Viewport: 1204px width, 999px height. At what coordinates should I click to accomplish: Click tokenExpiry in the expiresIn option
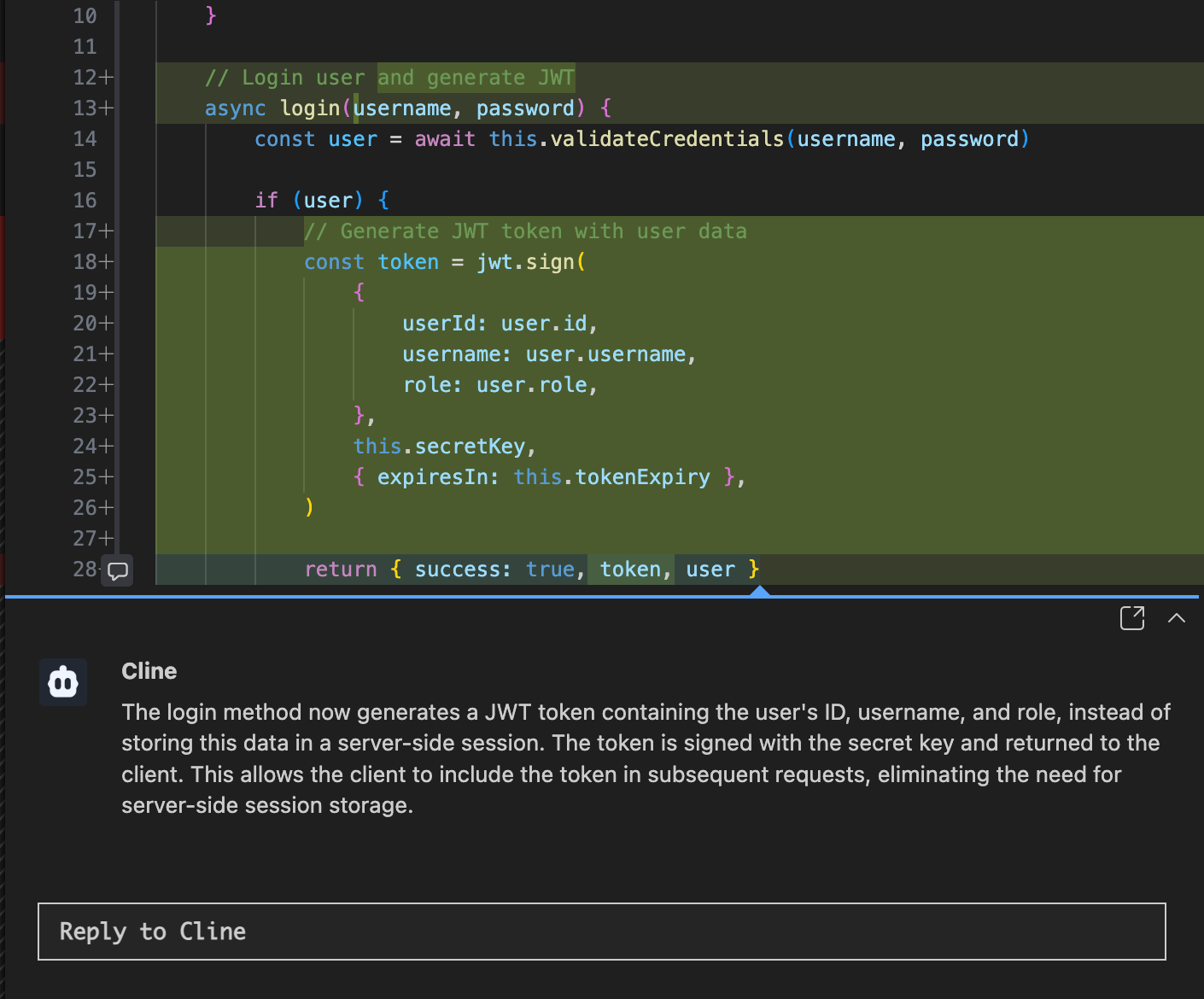click(x=642, y=477)
